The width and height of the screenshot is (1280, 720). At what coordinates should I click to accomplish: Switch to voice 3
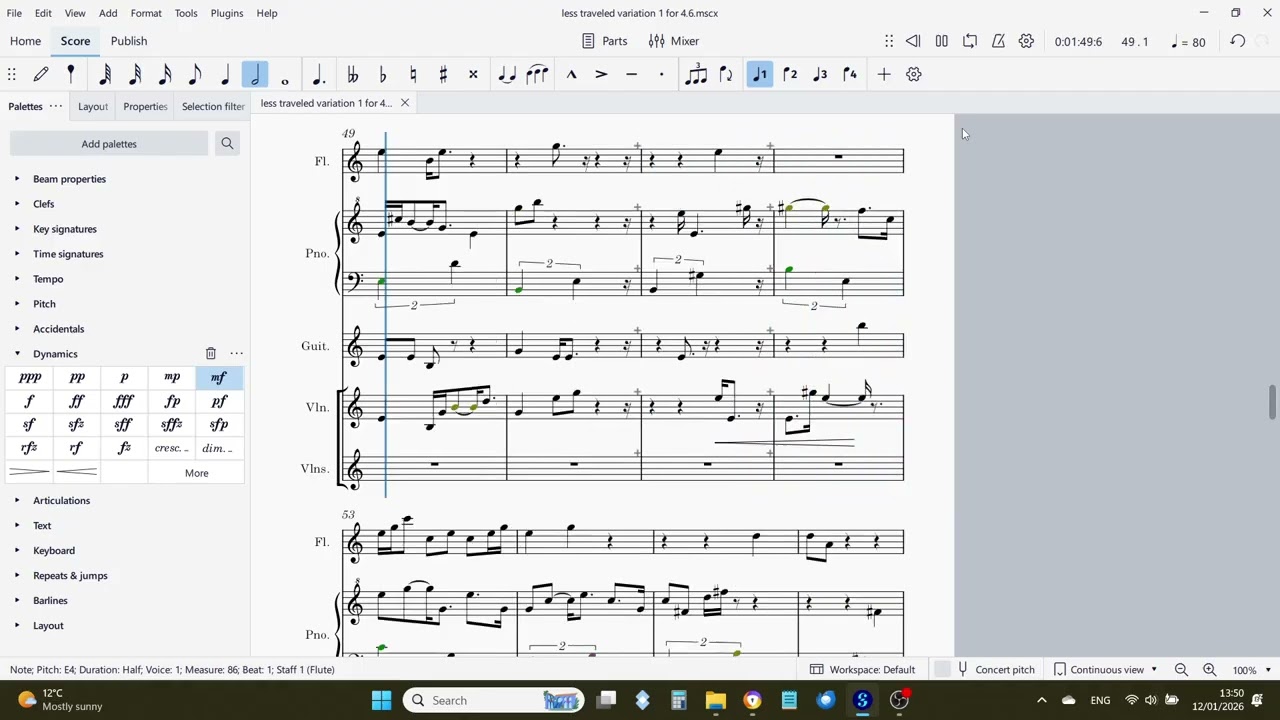[820, 74]
